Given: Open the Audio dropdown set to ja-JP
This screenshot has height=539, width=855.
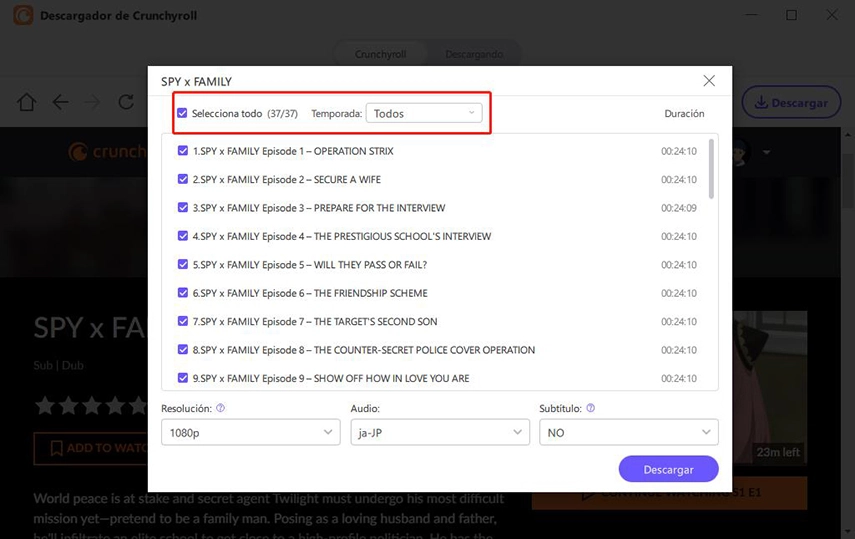Looking at the screenshot, I should pyautogui.click(x=440, y=432).
